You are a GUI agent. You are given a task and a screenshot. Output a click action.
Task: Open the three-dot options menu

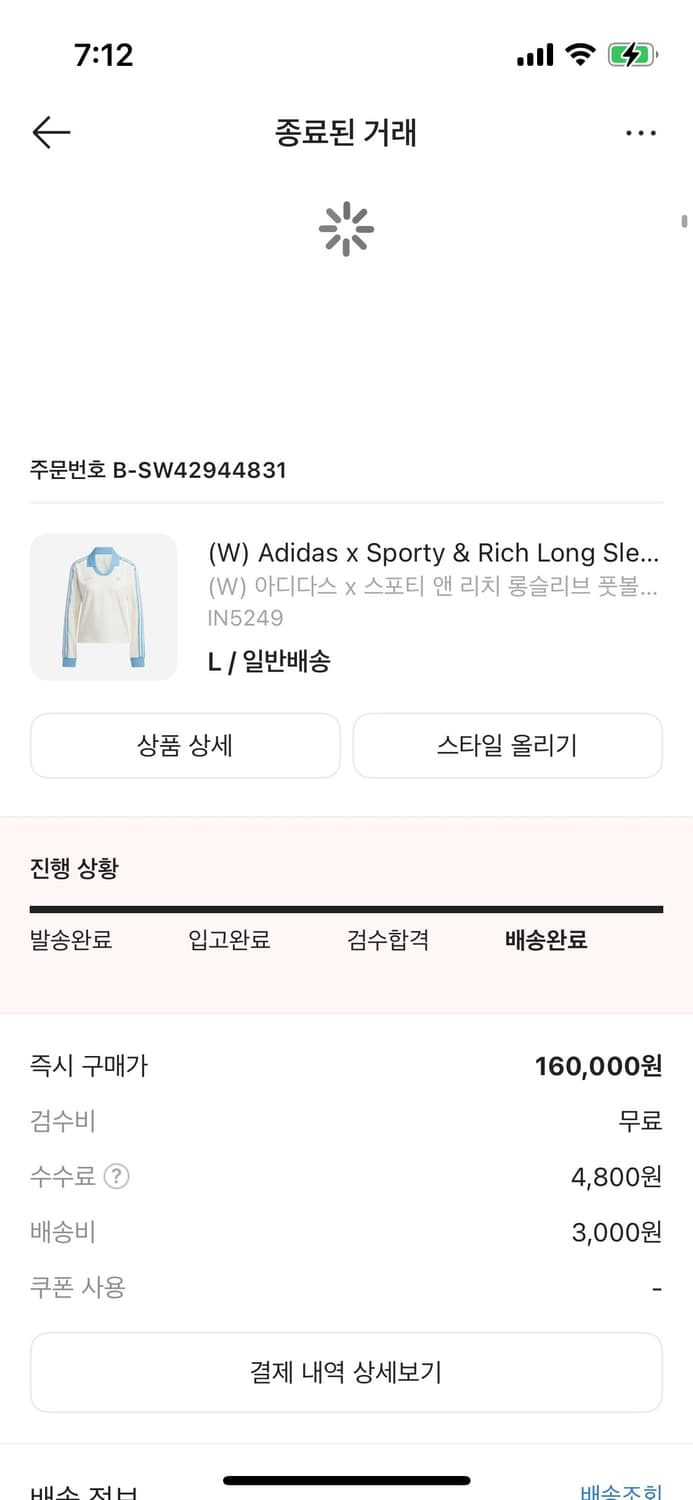640,132
